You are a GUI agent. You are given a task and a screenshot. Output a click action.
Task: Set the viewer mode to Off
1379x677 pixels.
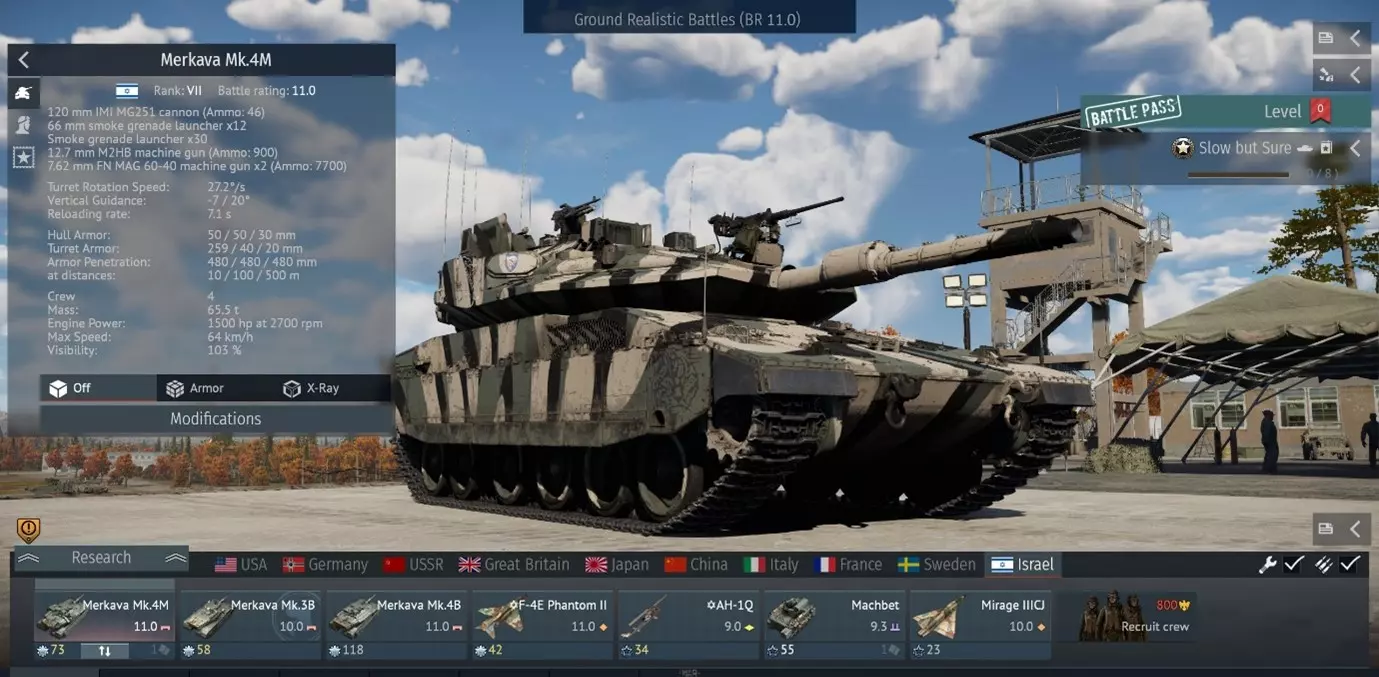pos(98,388)
